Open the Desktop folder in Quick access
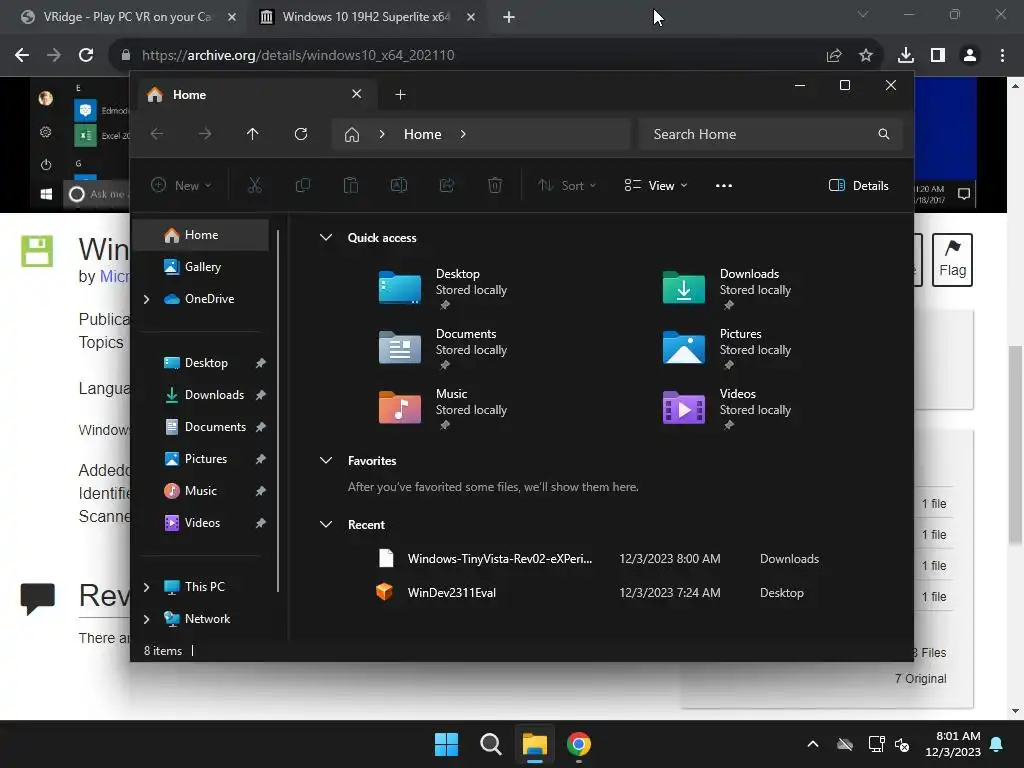The image size is (1024, 768). 443,288
